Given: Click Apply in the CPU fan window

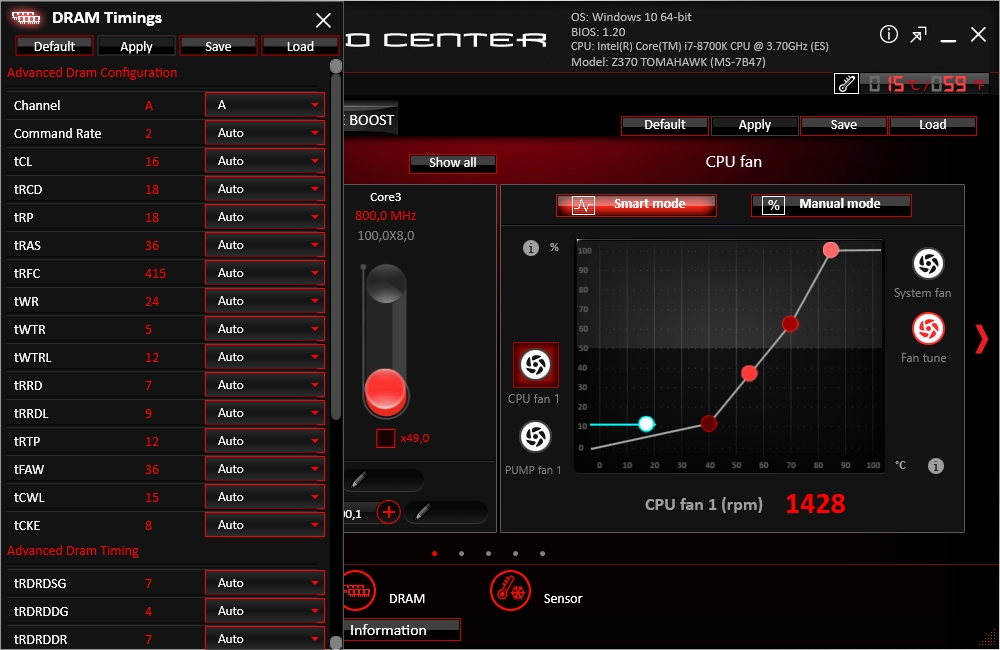Looking at the screenshot, I should [754, 125].
